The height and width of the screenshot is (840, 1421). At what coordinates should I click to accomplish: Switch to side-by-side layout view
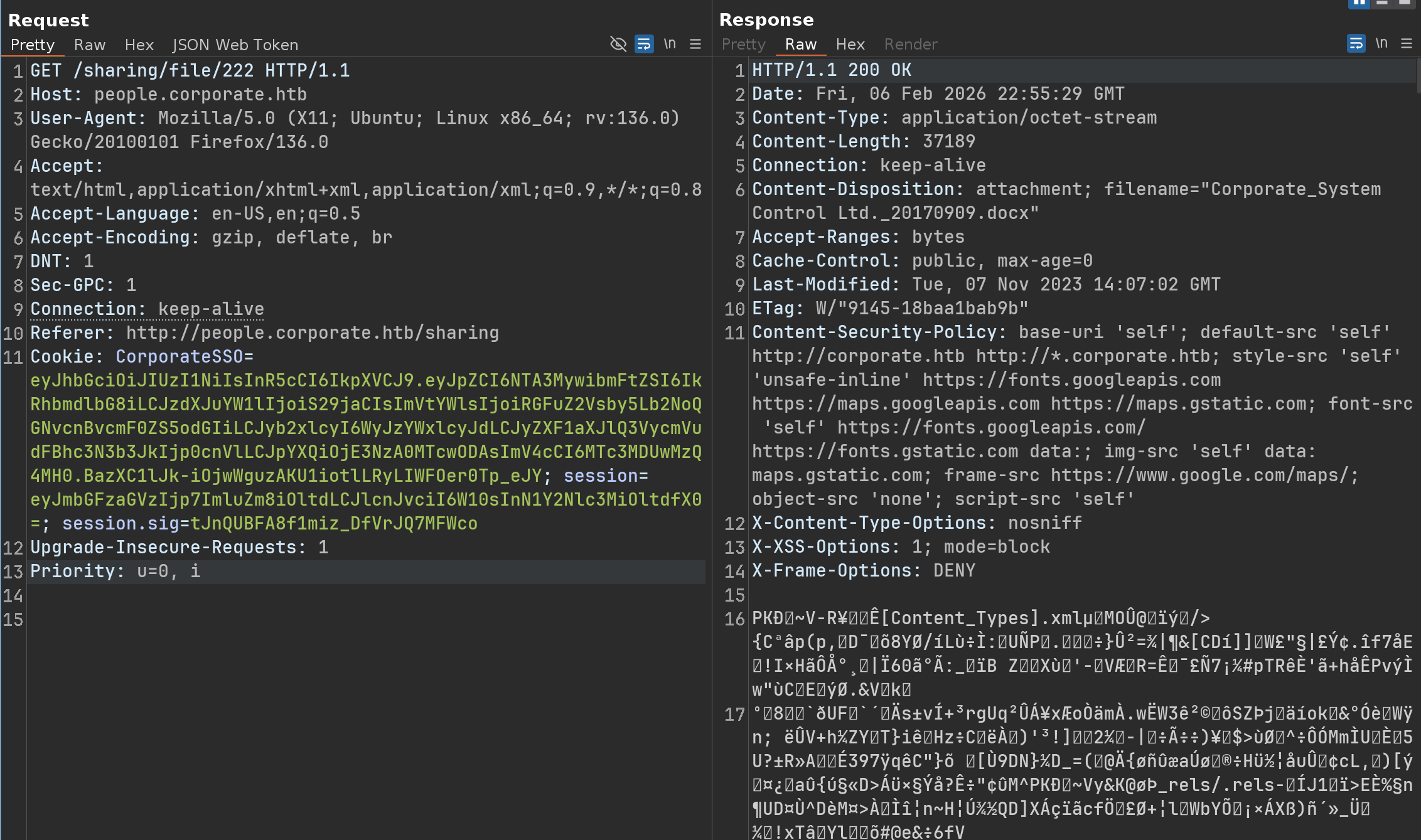click(x=1358, y=3)
